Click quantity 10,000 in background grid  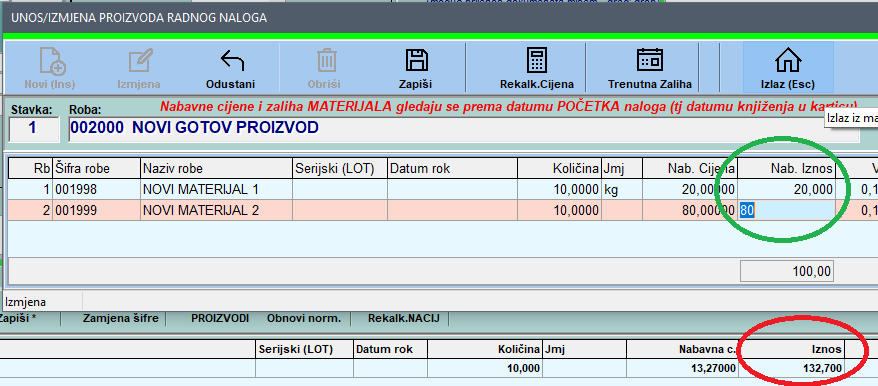click(484, 368)
